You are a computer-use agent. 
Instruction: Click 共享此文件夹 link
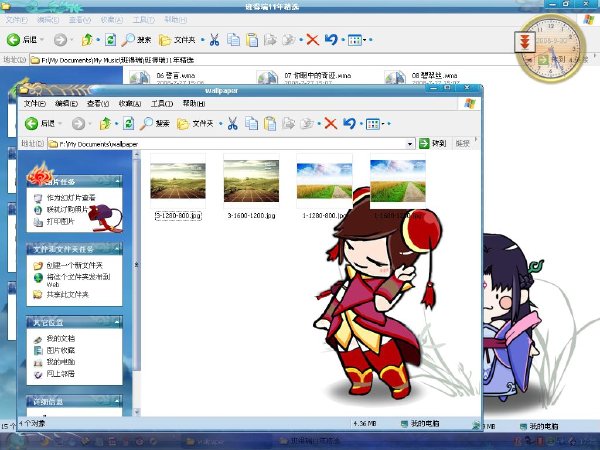[x=67, y=294]
